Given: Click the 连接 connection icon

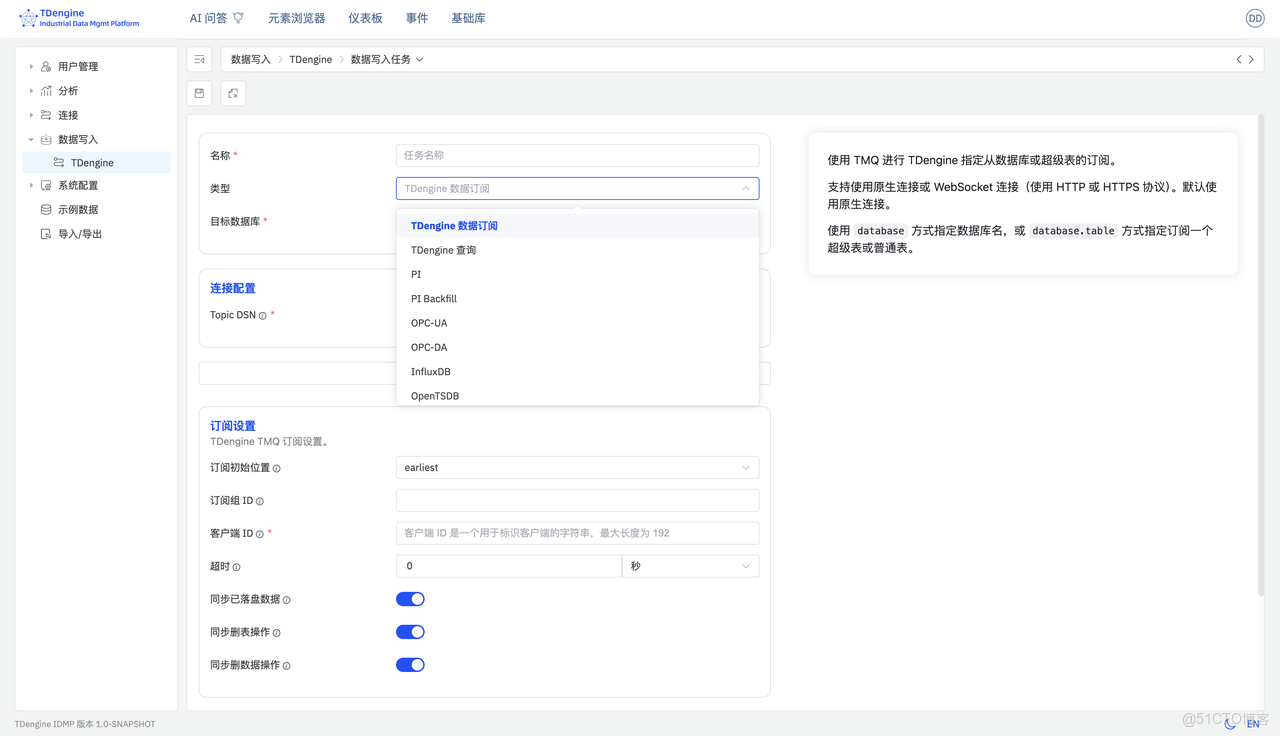Looking at the screenshot, I should 46,115.
